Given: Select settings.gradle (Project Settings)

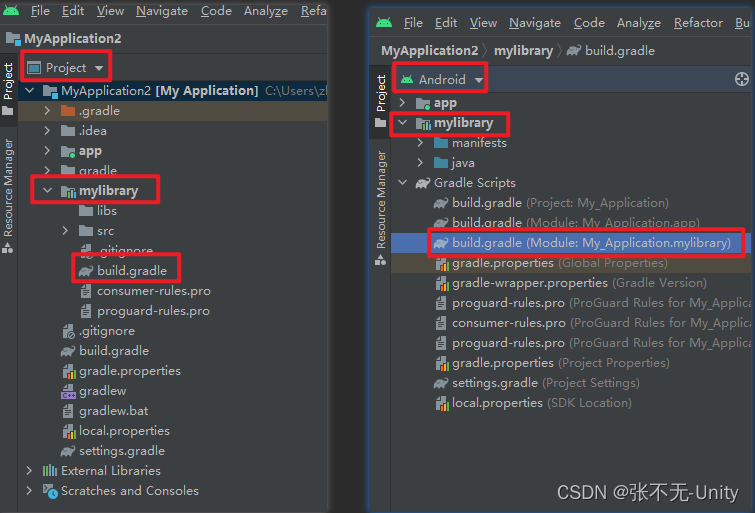Looking at the screenshot, I should click(537, 383).
